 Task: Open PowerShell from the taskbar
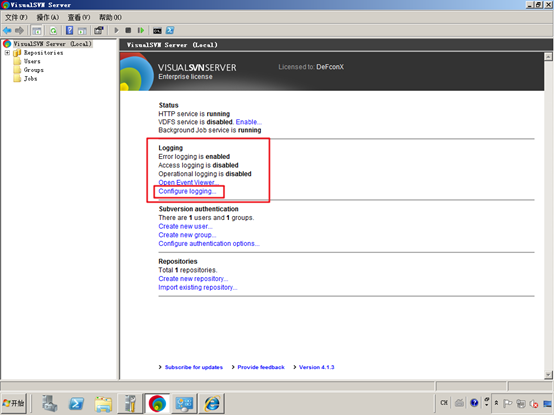point(76,403)
